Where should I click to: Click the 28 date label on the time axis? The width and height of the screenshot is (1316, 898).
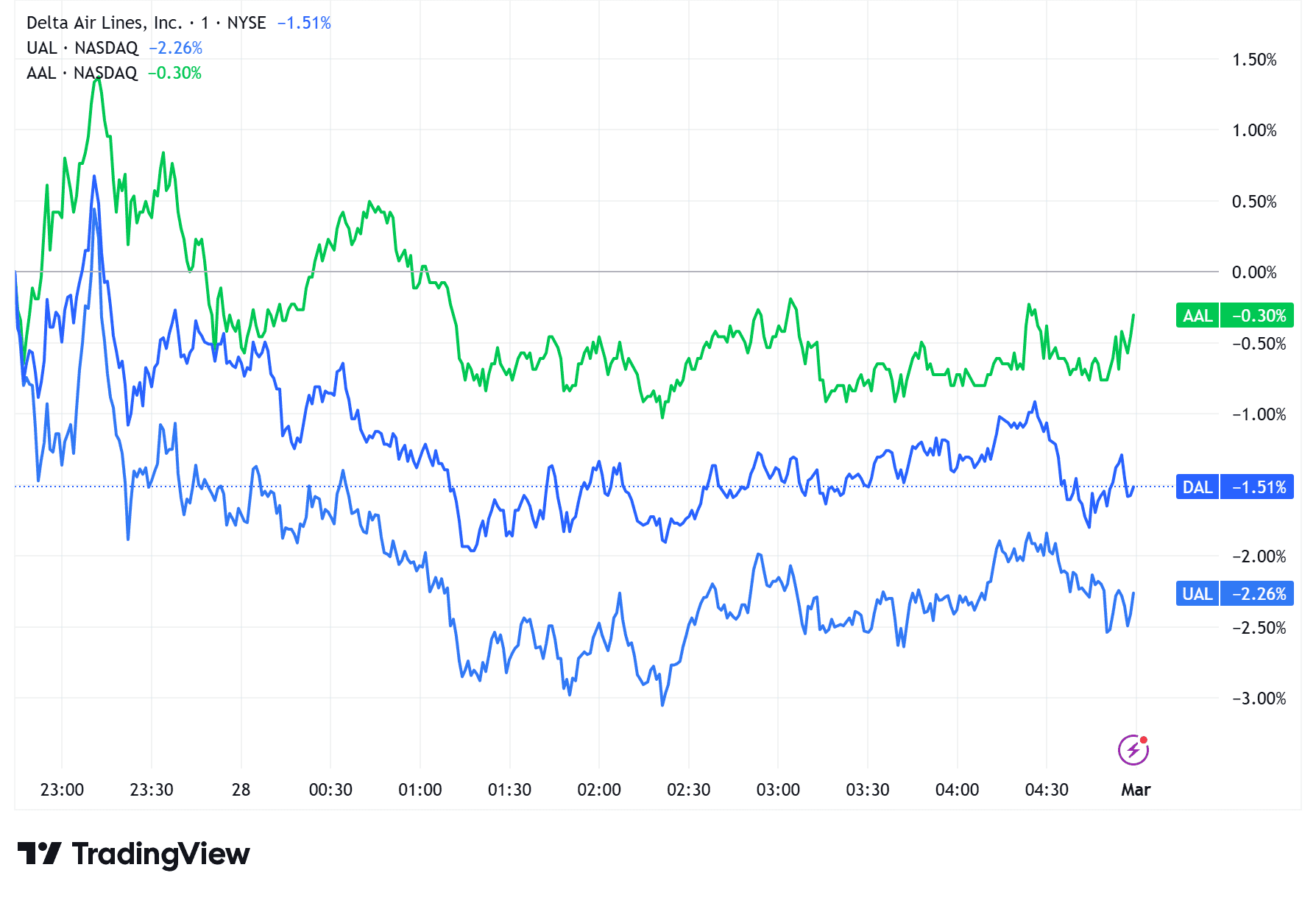[241, 790]
